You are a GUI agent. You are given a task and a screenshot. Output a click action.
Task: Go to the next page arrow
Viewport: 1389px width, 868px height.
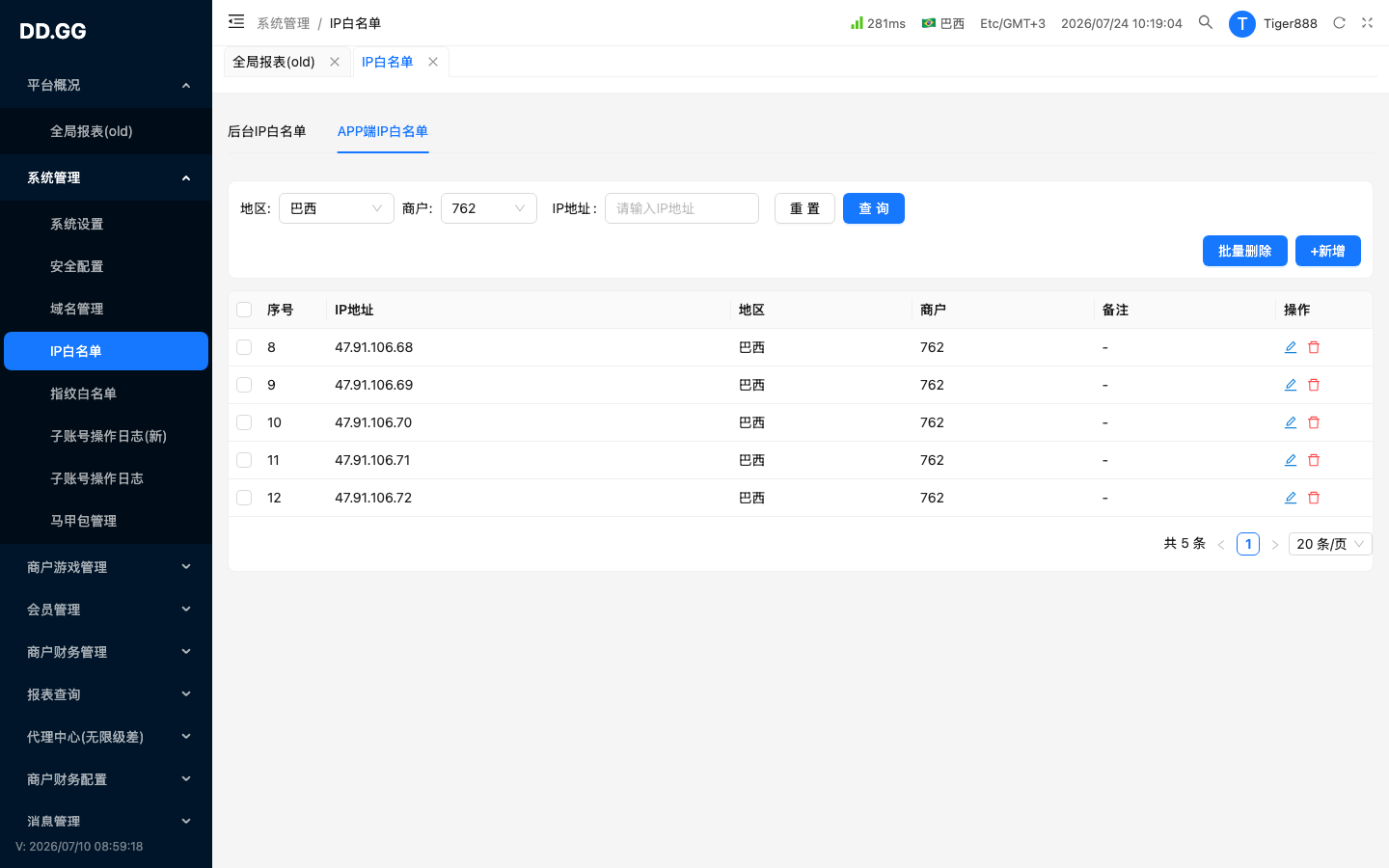(x=1274, y=544)
